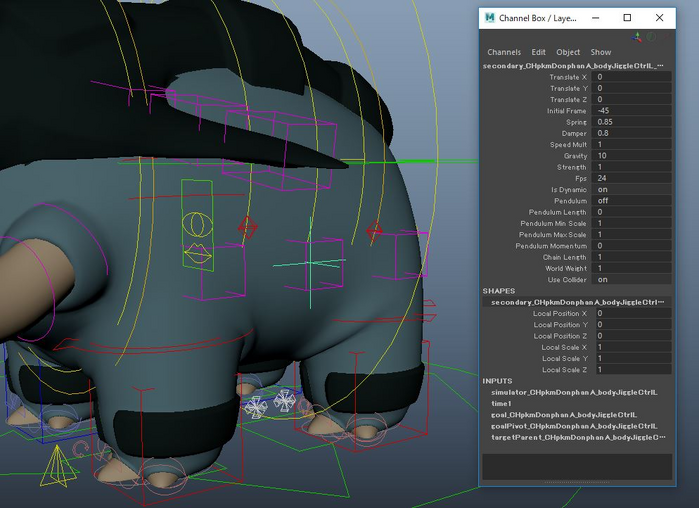Select the simulator_CHpkmDonphanA_bodyJiggleCtrlL input node
This screenshot has width=699, height=508.
[574, 392]
